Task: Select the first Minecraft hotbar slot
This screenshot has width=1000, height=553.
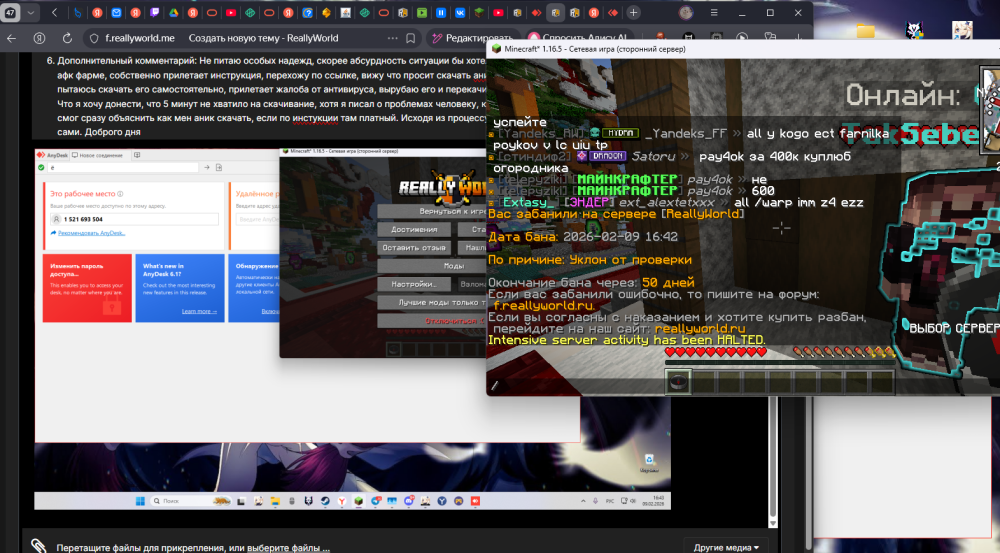Action: pyautogui.click(x=678, y=382)
